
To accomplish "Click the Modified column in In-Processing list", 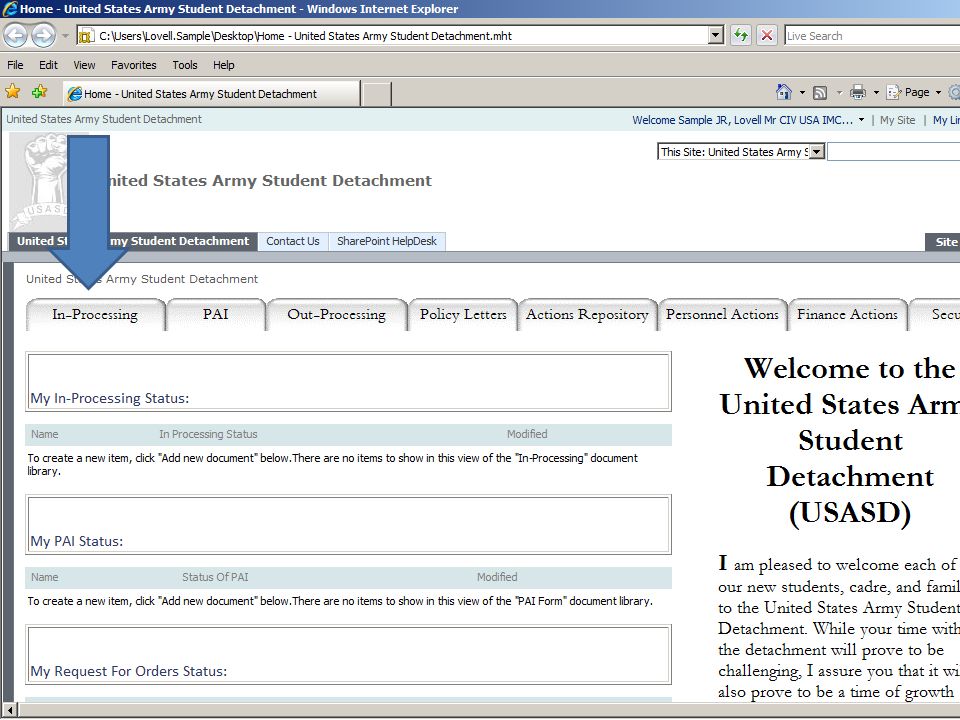I will pyautogui.click(x=527, y=434).
